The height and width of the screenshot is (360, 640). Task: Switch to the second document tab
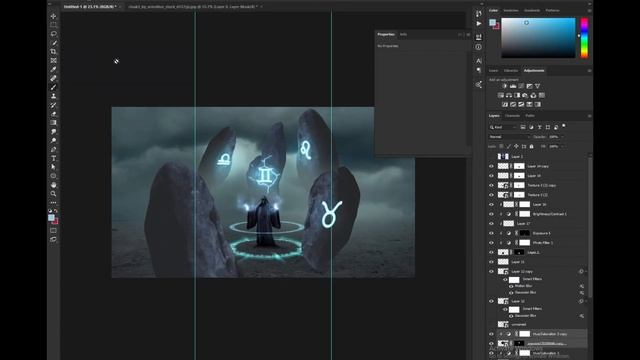tap(193, 7)
